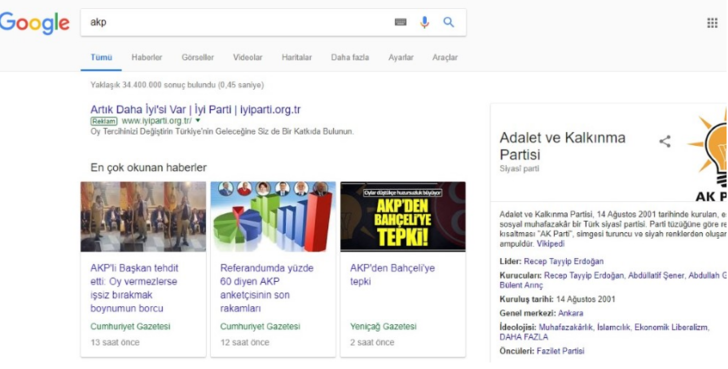728x369 pixels.
Task: Open 'AKP'den Bahçeli'ye tepki' headline link
Action: point(392,275)
